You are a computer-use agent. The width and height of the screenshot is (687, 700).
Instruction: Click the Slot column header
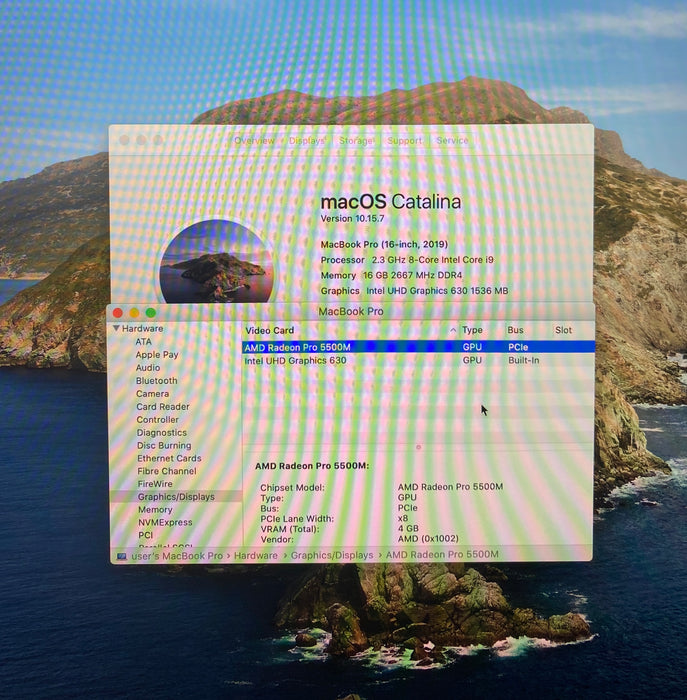(x=563, y=330)
